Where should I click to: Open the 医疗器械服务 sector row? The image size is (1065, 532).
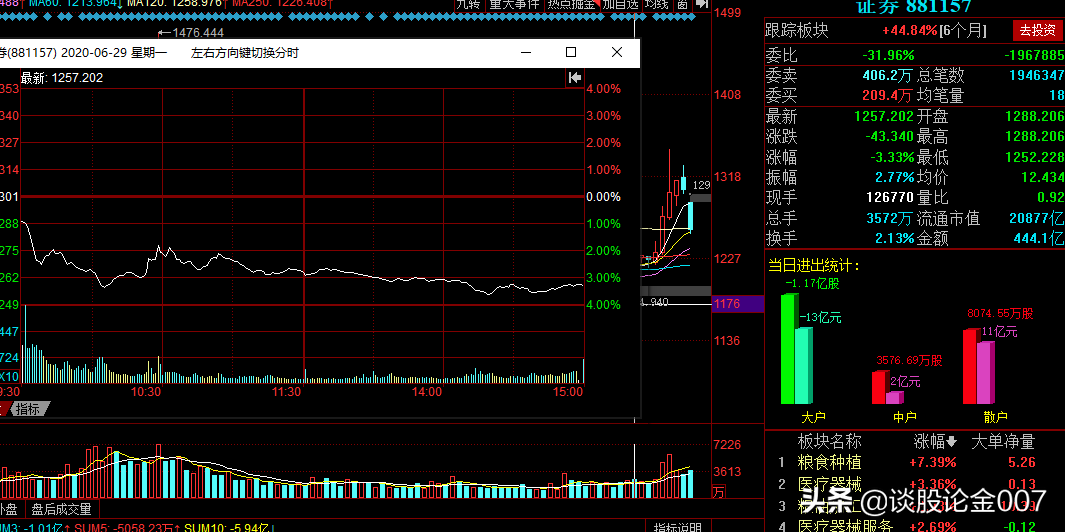tap(846, 525)
